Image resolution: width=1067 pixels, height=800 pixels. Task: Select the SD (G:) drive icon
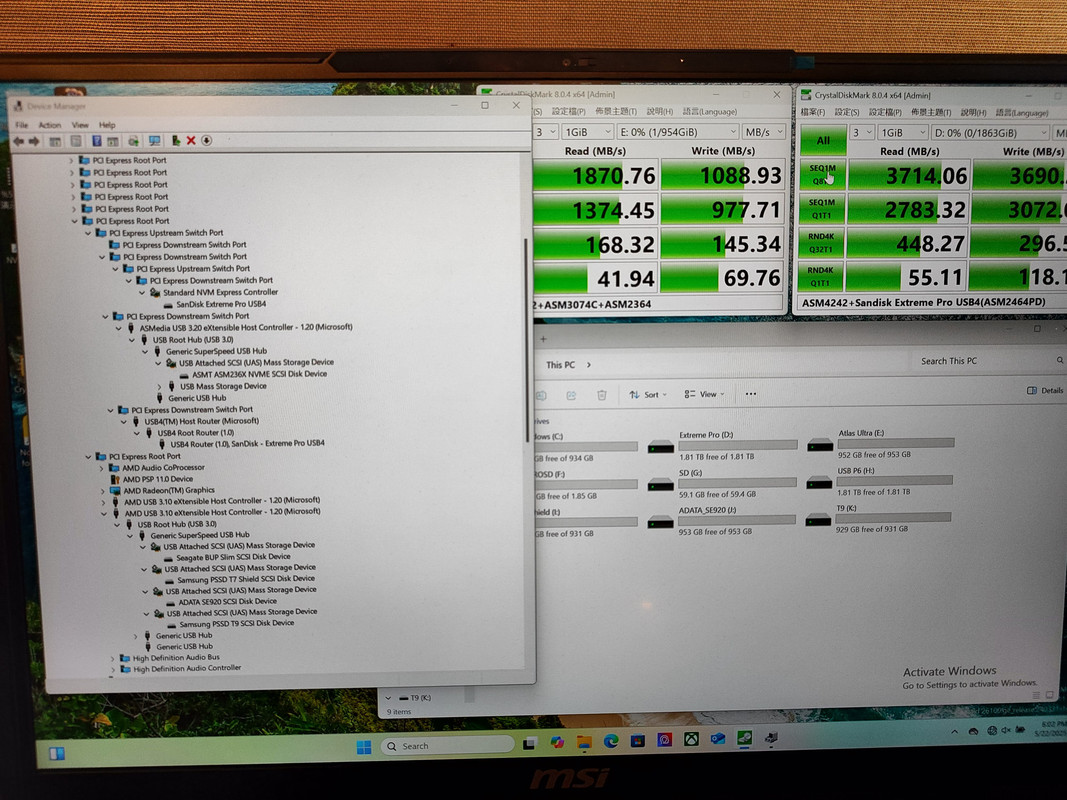pyautogui.click(x=661, y=484)
